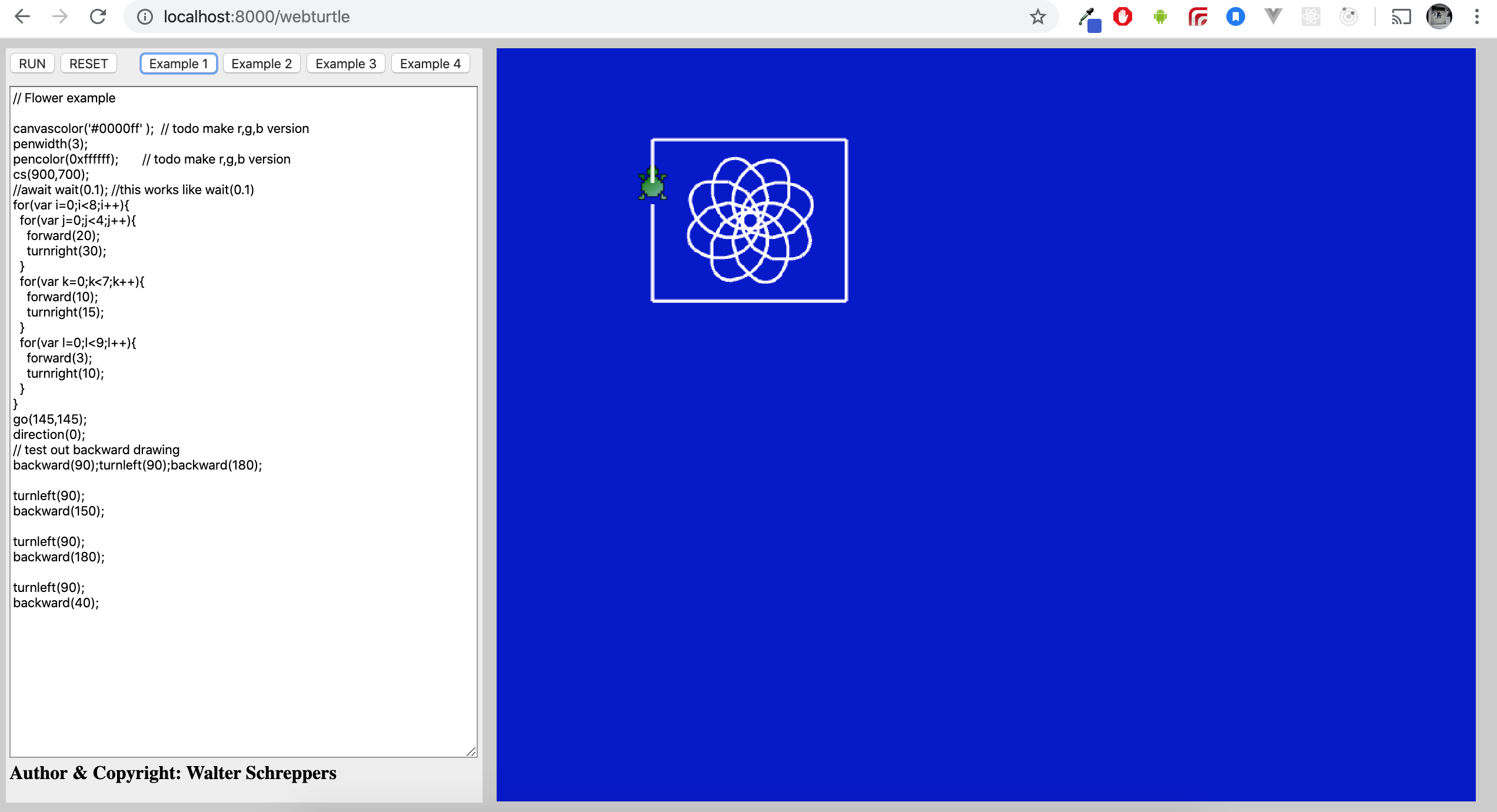The width and height of the screenshot is (1497, 812).
Task: Click the green turtle on the canvas
Action: (653, 184)
